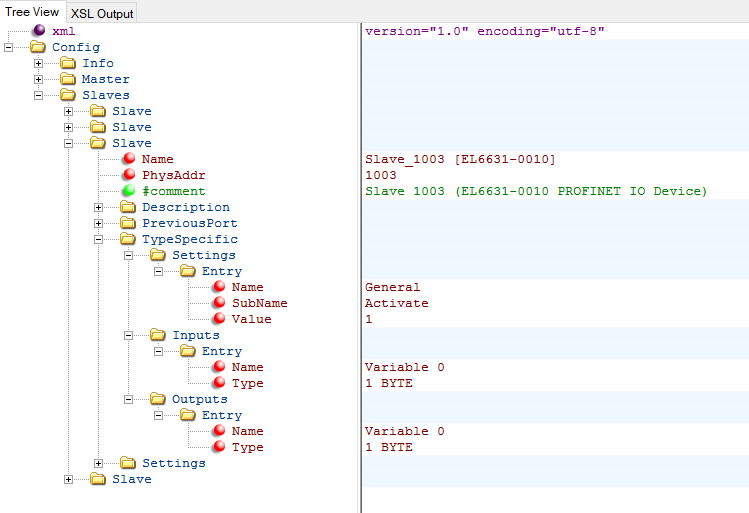Click the red icon beside PhysAddr
The height and width of the screenshot is (513, 749).
click(x=128, y=175)
